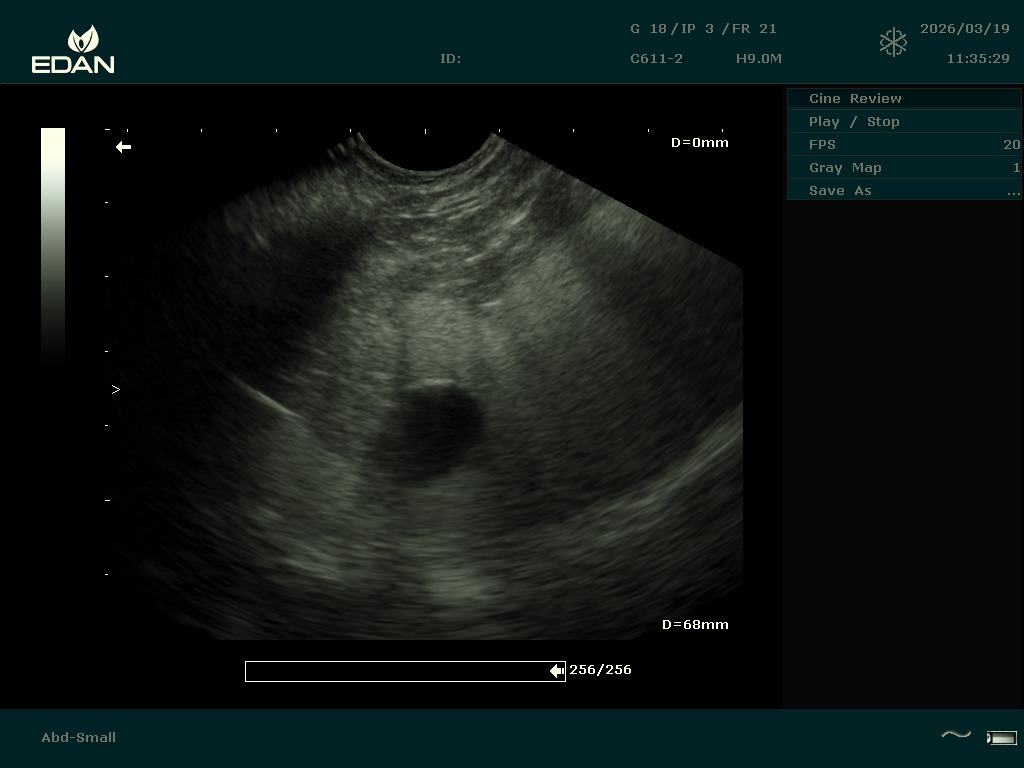
Task: Choose Save As in the cine menu
Action: (840, 191)
